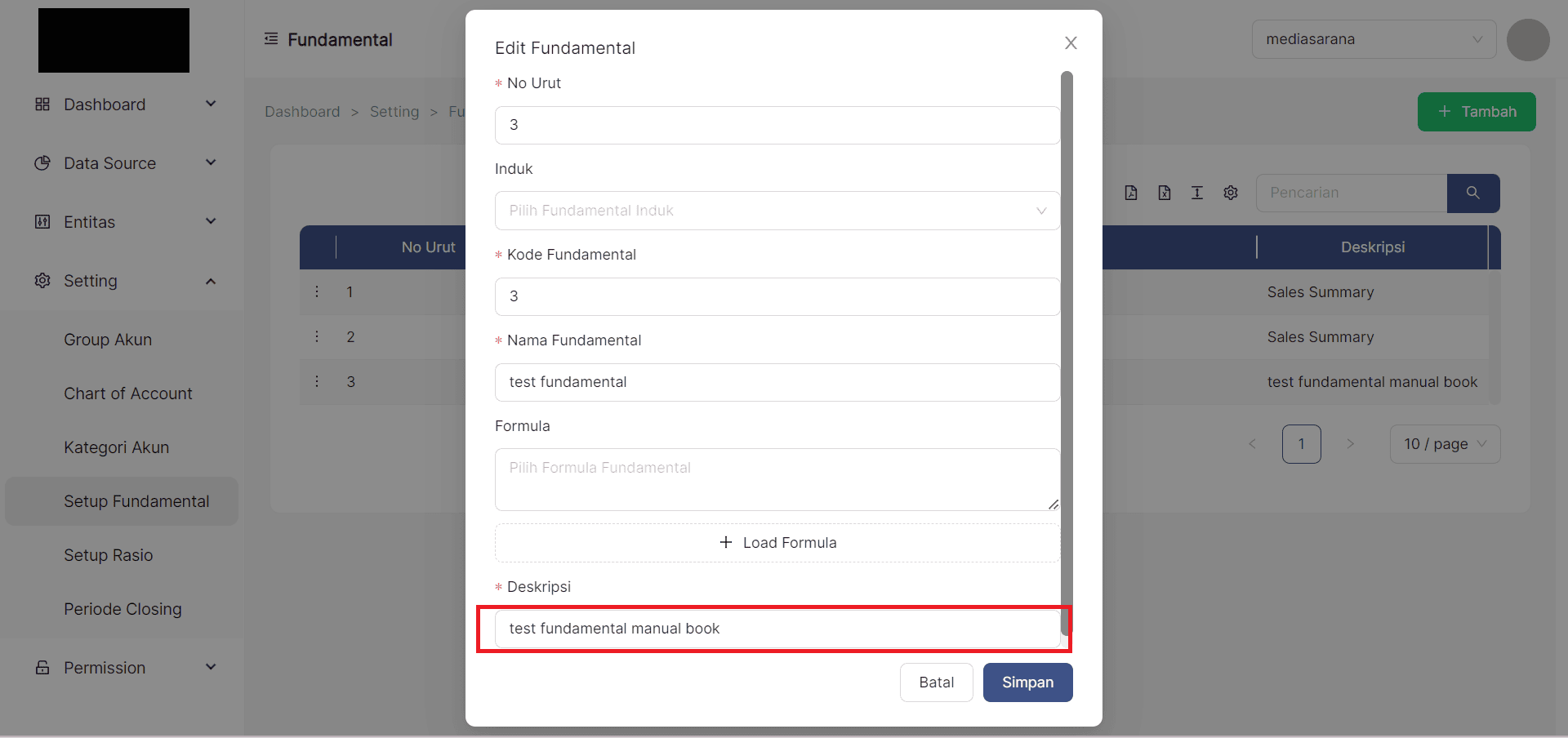The image size is (1568, 738).
Task: Click the PDF export icon
Action: pyautogui.click(x=1131, y=193)
